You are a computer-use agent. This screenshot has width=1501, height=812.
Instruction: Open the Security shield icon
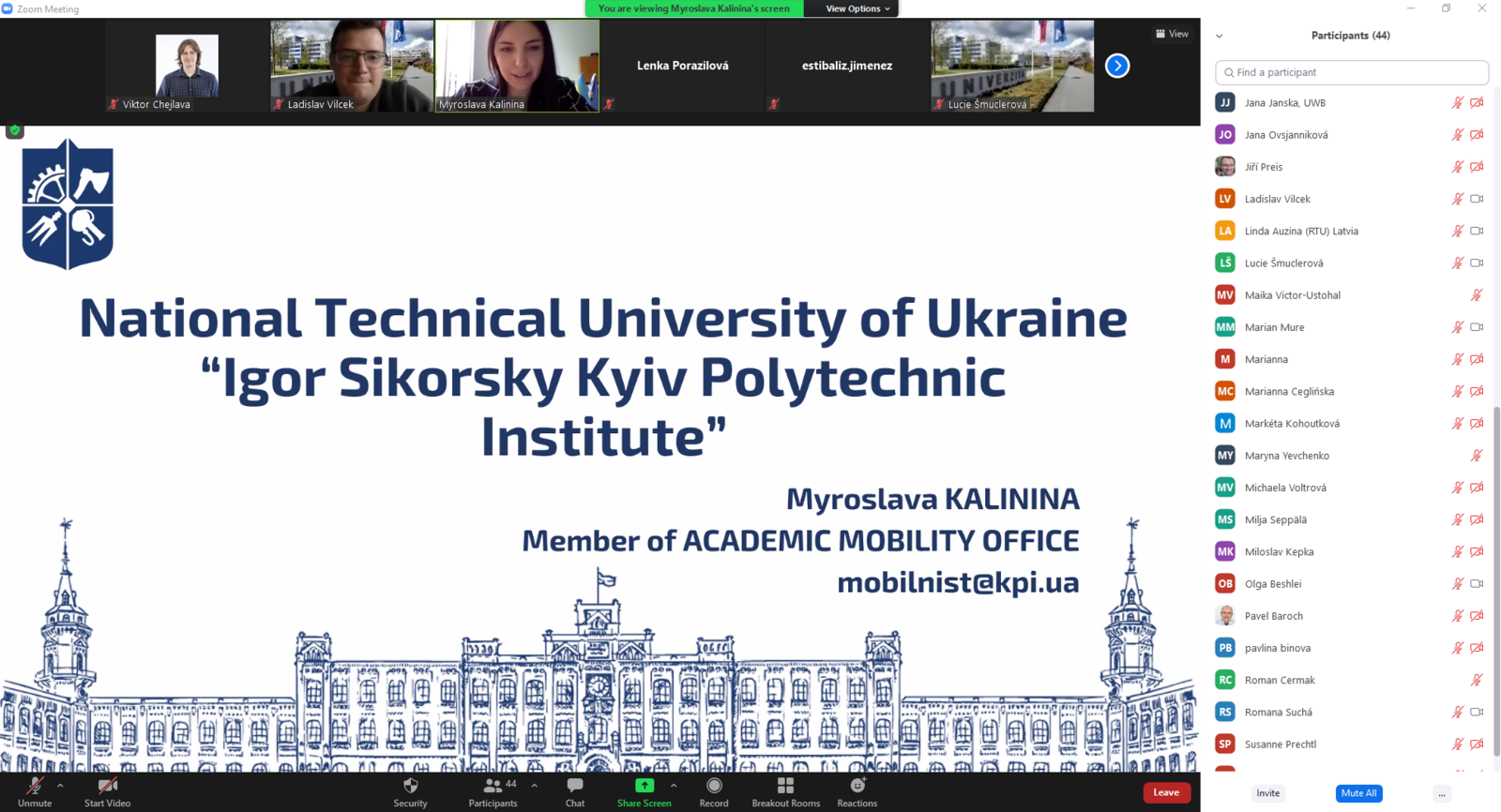click(x=410, y=787)
